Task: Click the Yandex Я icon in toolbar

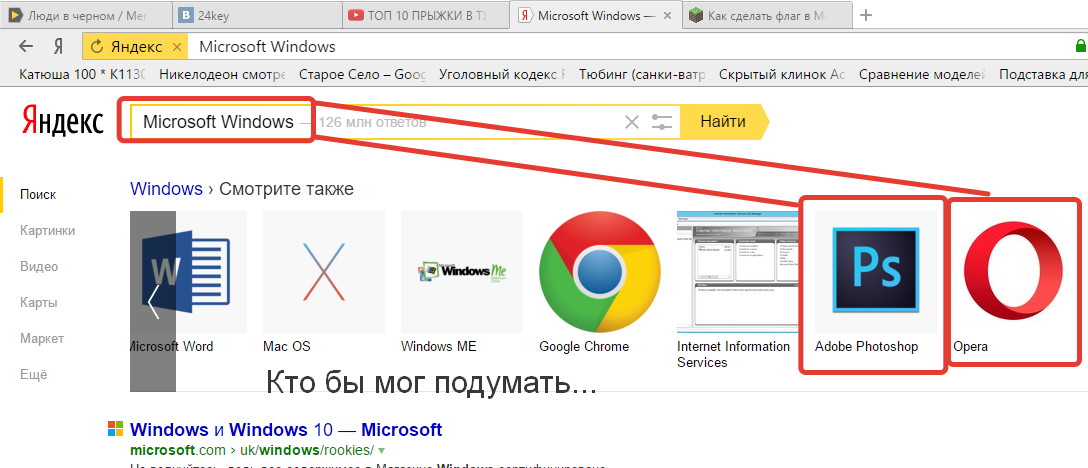Action: 58,47
